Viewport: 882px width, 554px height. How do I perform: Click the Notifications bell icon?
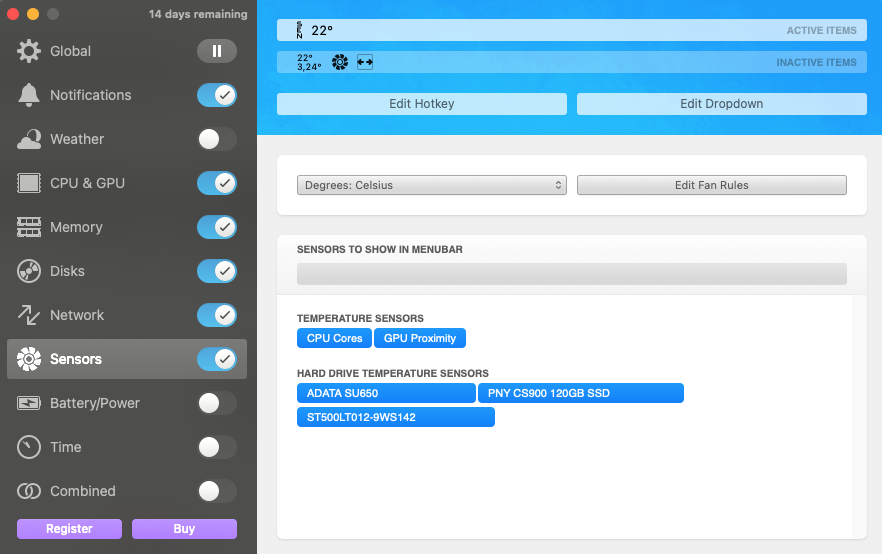(x=29, y=95)
